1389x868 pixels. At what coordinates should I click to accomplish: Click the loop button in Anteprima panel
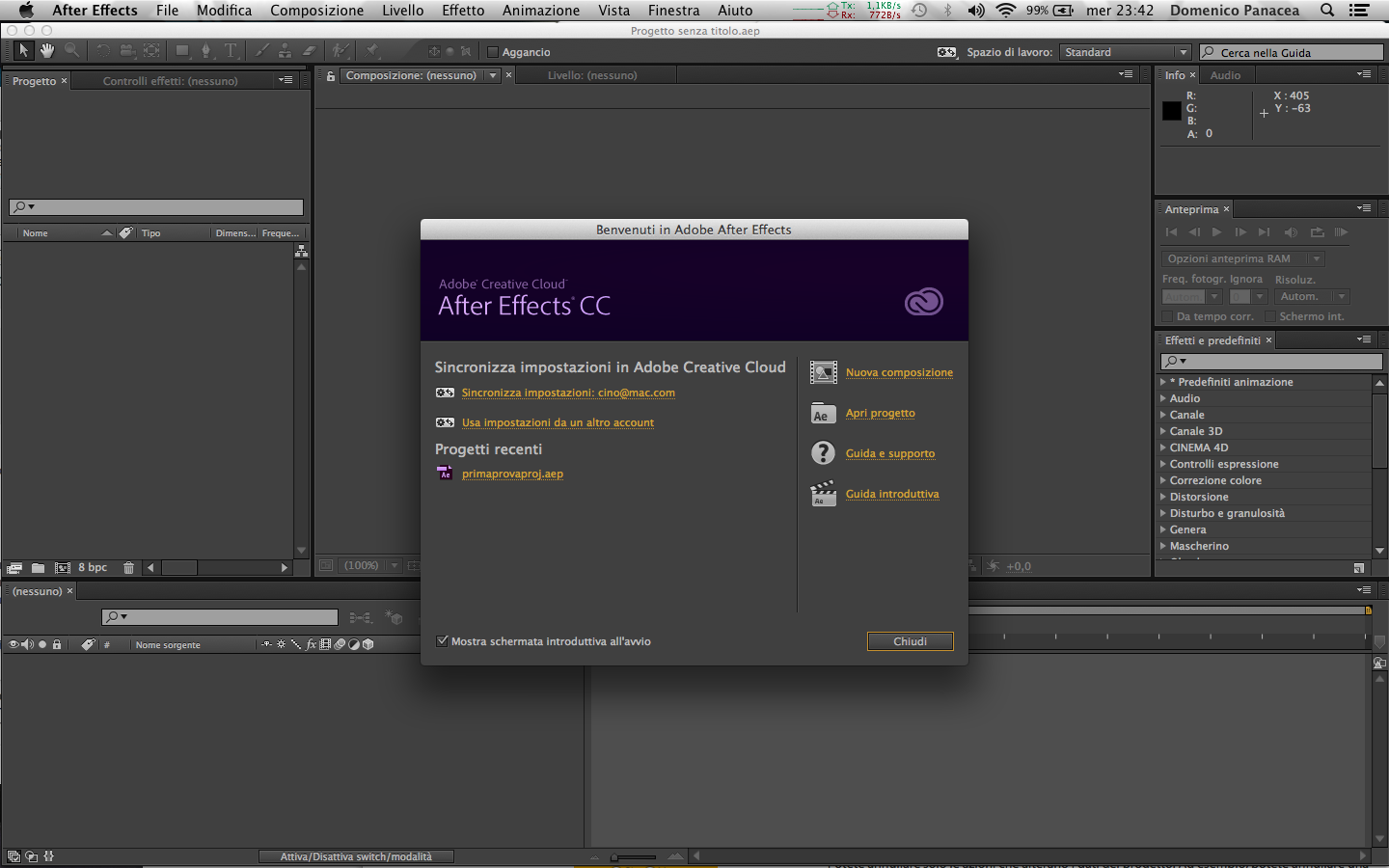1317,232
